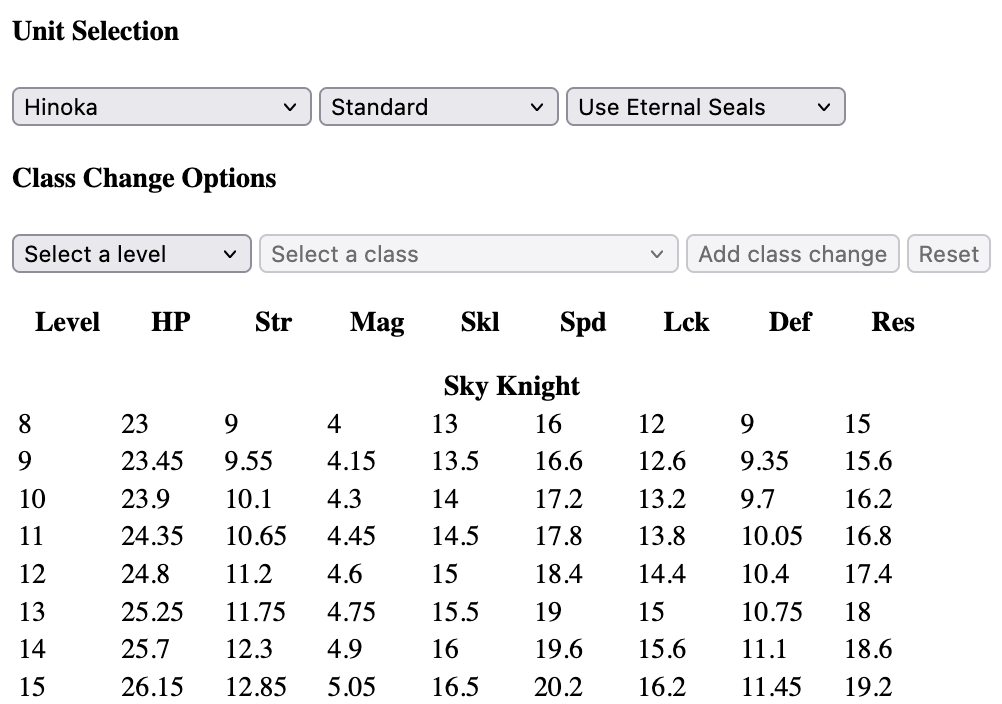Image resolution: width=1002 pixels, height=704 pixels.
Task: Click the level 15 HP value 26.15
Action: coord(152,688)
